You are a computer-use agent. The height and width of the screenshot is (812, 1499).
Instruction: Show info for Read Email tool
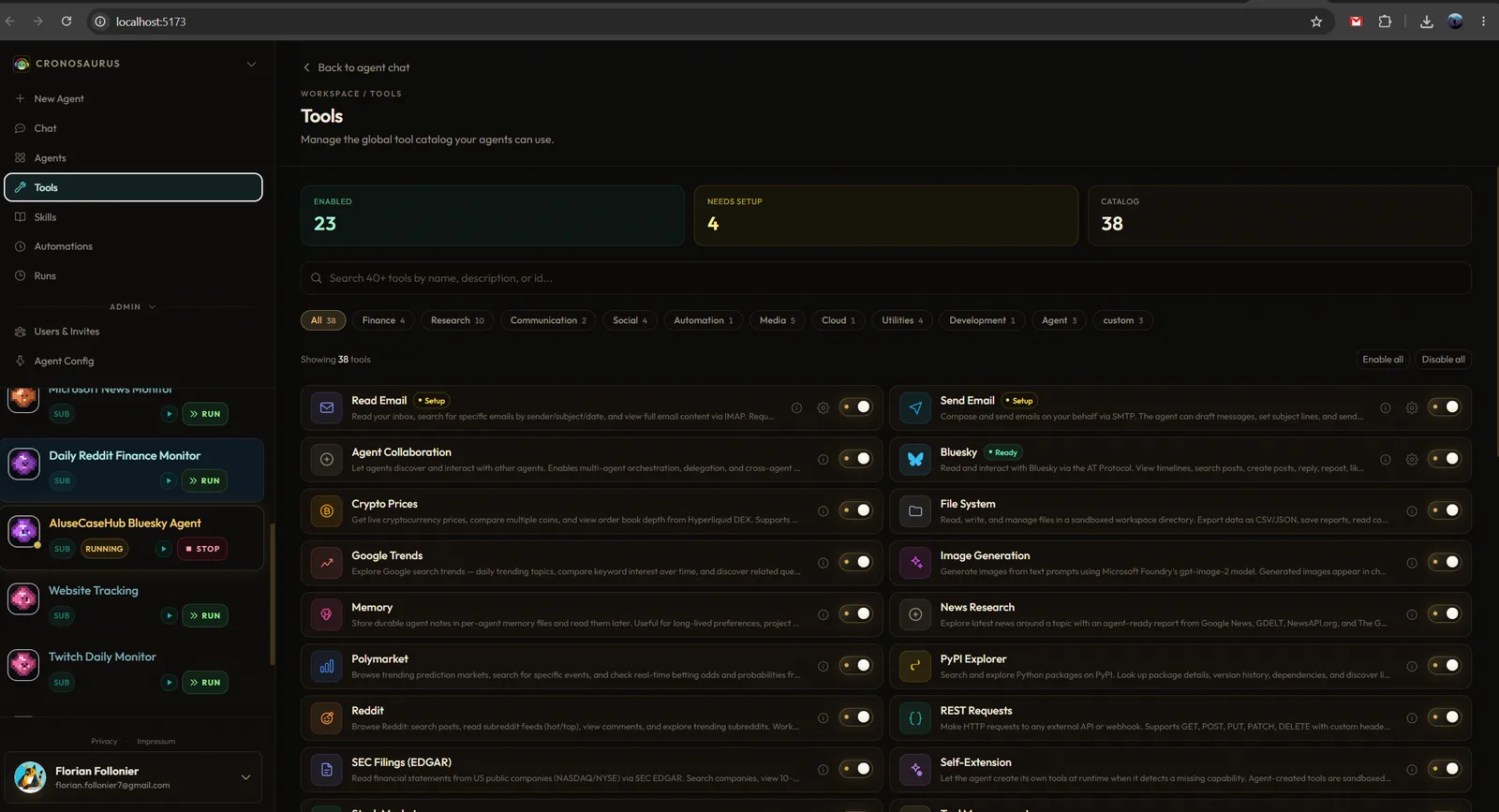pos(796,407)
